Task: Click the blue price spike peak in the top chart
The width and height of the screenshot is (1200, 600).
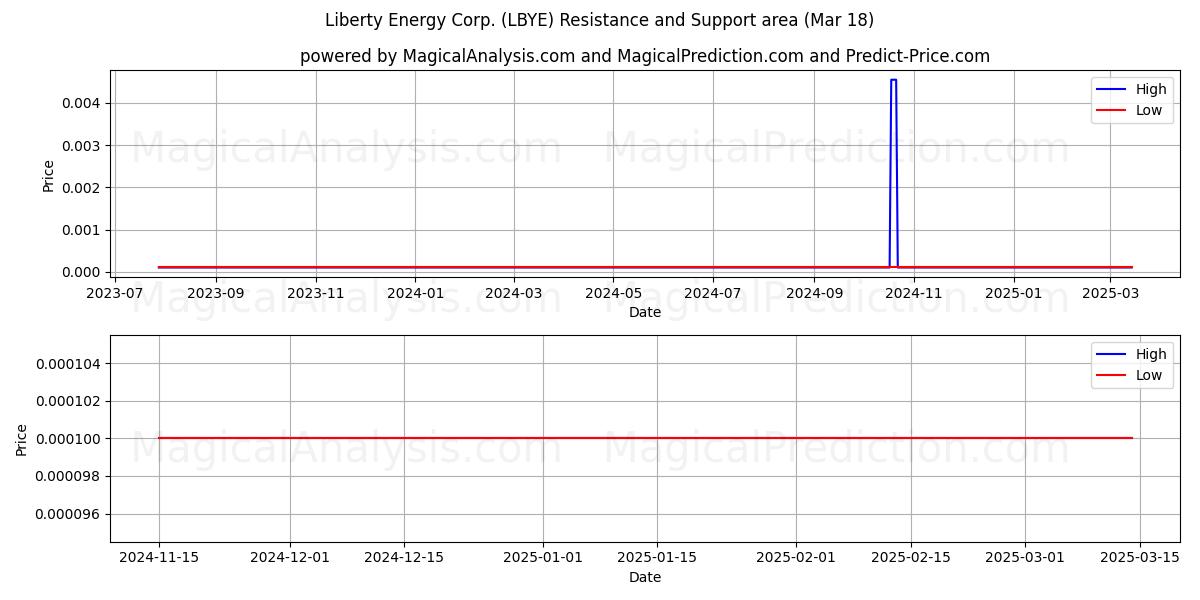Action: coord(893,80)
